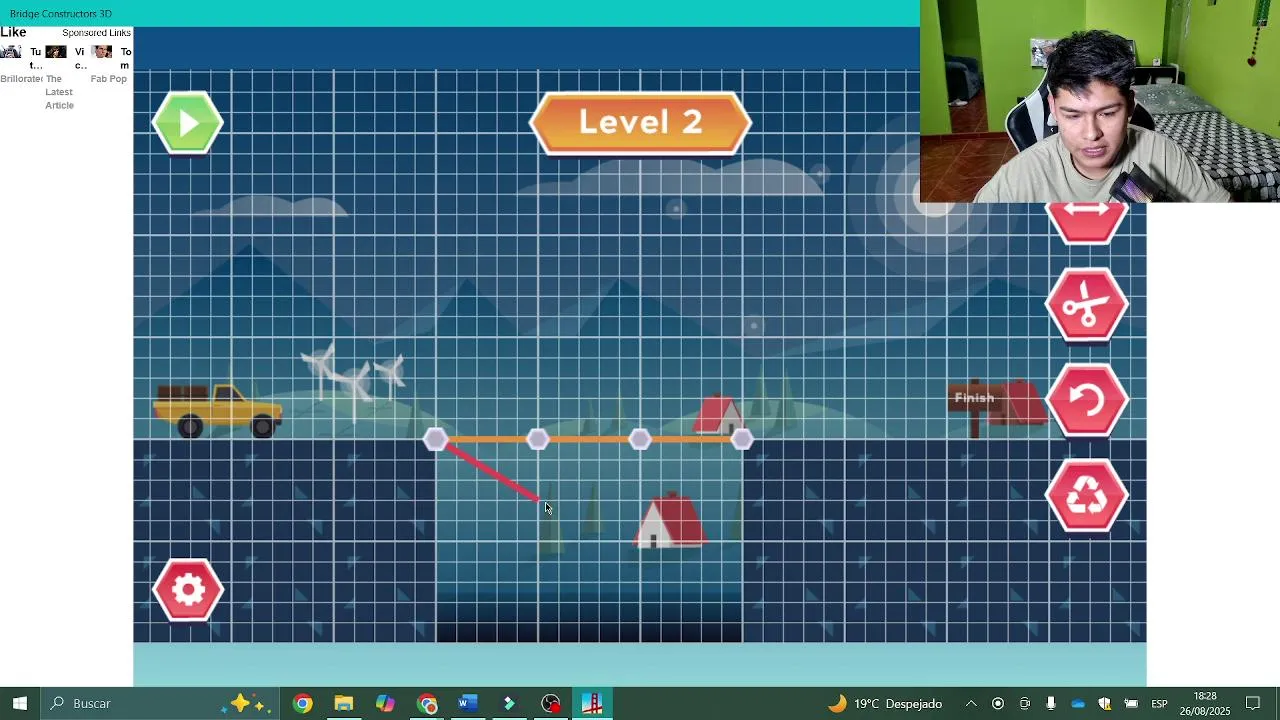This screenshot has height=720, width=1280.
Task: Click the second sponsored ad thumbnail
Action: point(56,52)
